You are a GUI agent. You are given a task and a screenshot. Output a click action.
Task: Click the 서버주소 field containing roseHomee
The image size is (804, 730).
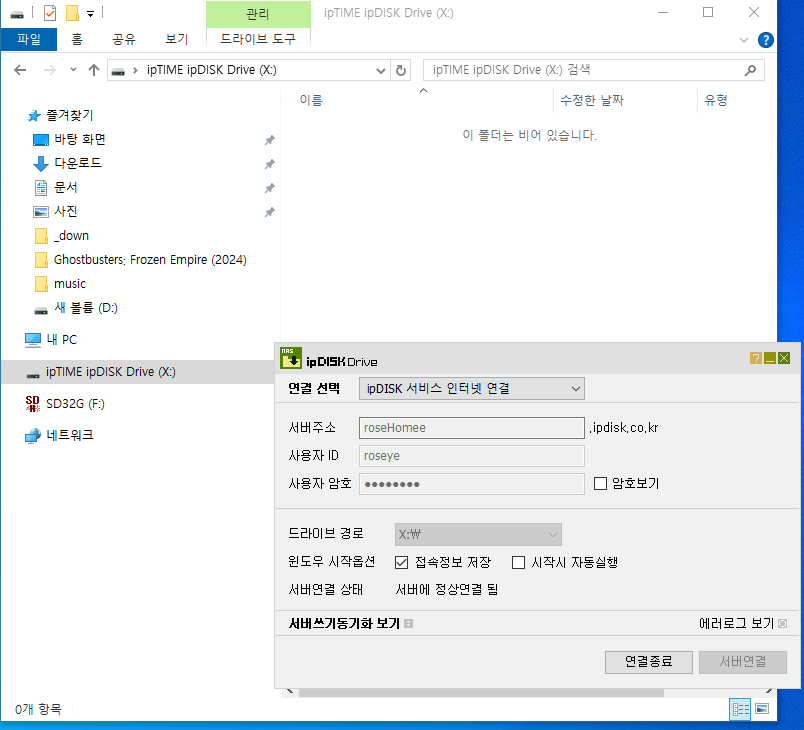pyautogui.click(x=472, y=428)
